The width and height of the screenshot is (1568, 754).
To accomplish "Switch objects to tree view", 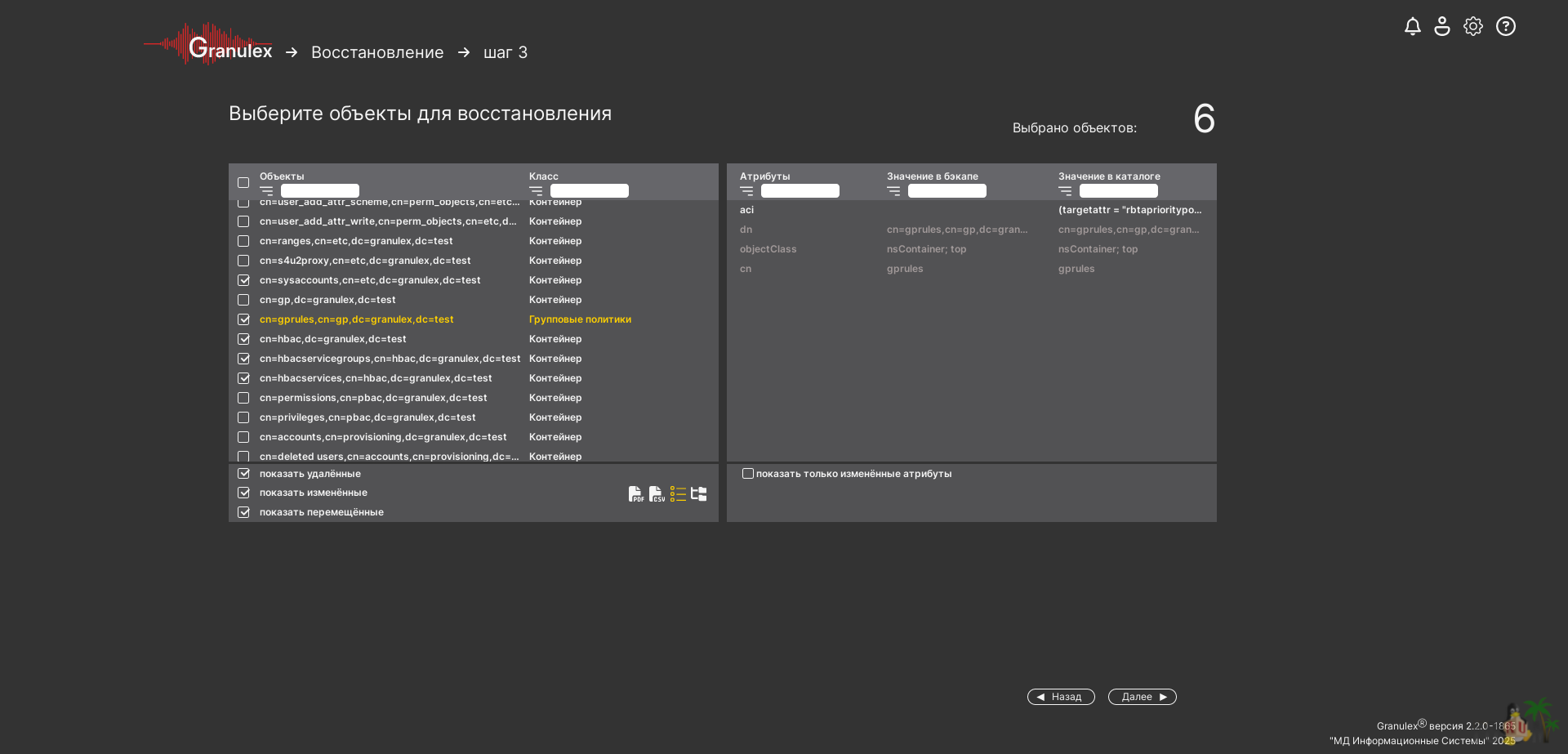I will point(699,494).
